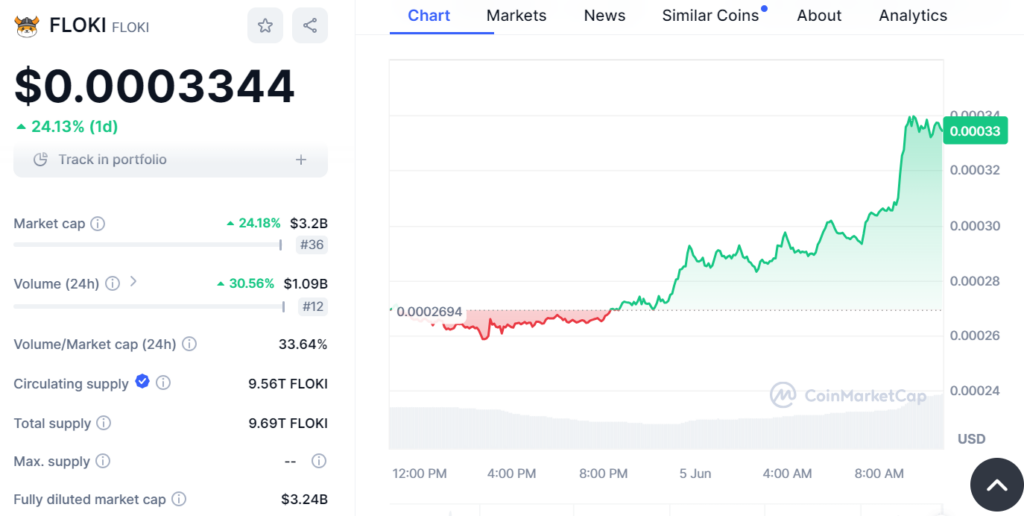This screenshot has width=1024, height=516.
Task: Go to the Analytics tab
Action: point(912,16)
